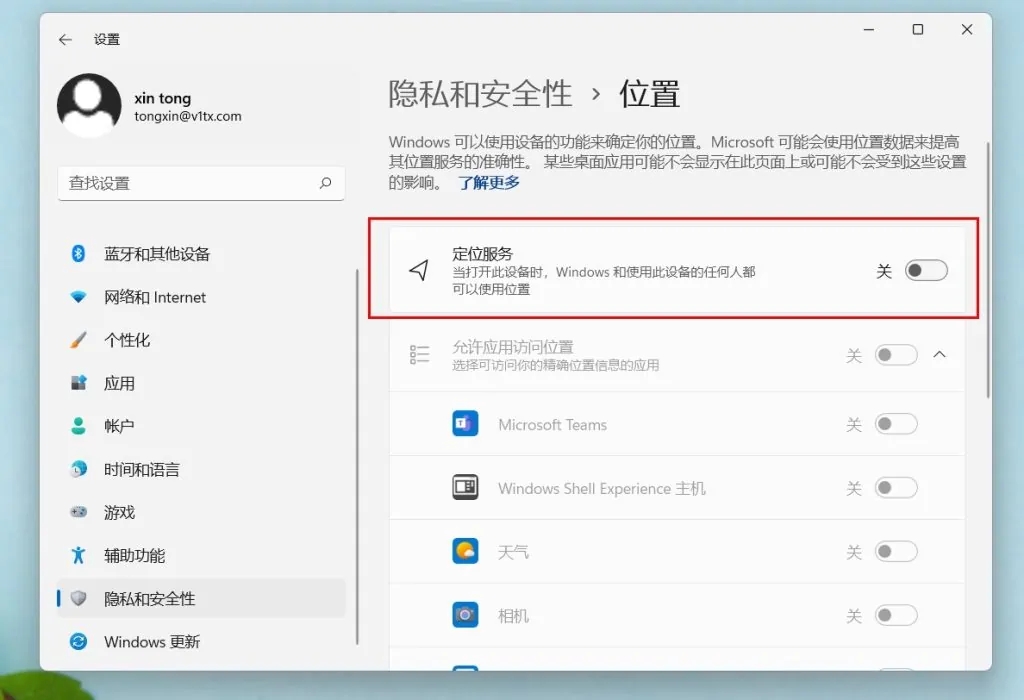Toggle the Weather (天气) location switch
The height and width of the screenshot is (700, 1024).
(895, 551)
